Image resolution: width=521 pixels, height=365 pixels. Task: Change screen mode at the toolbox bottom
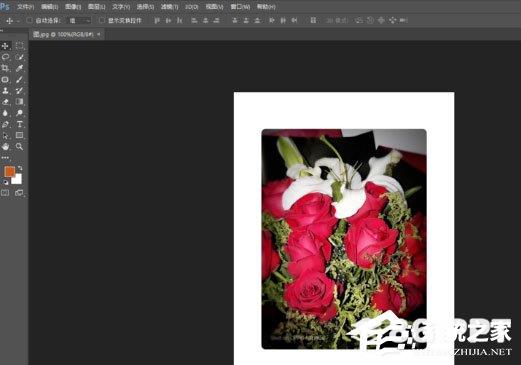(x=19, y=193)
